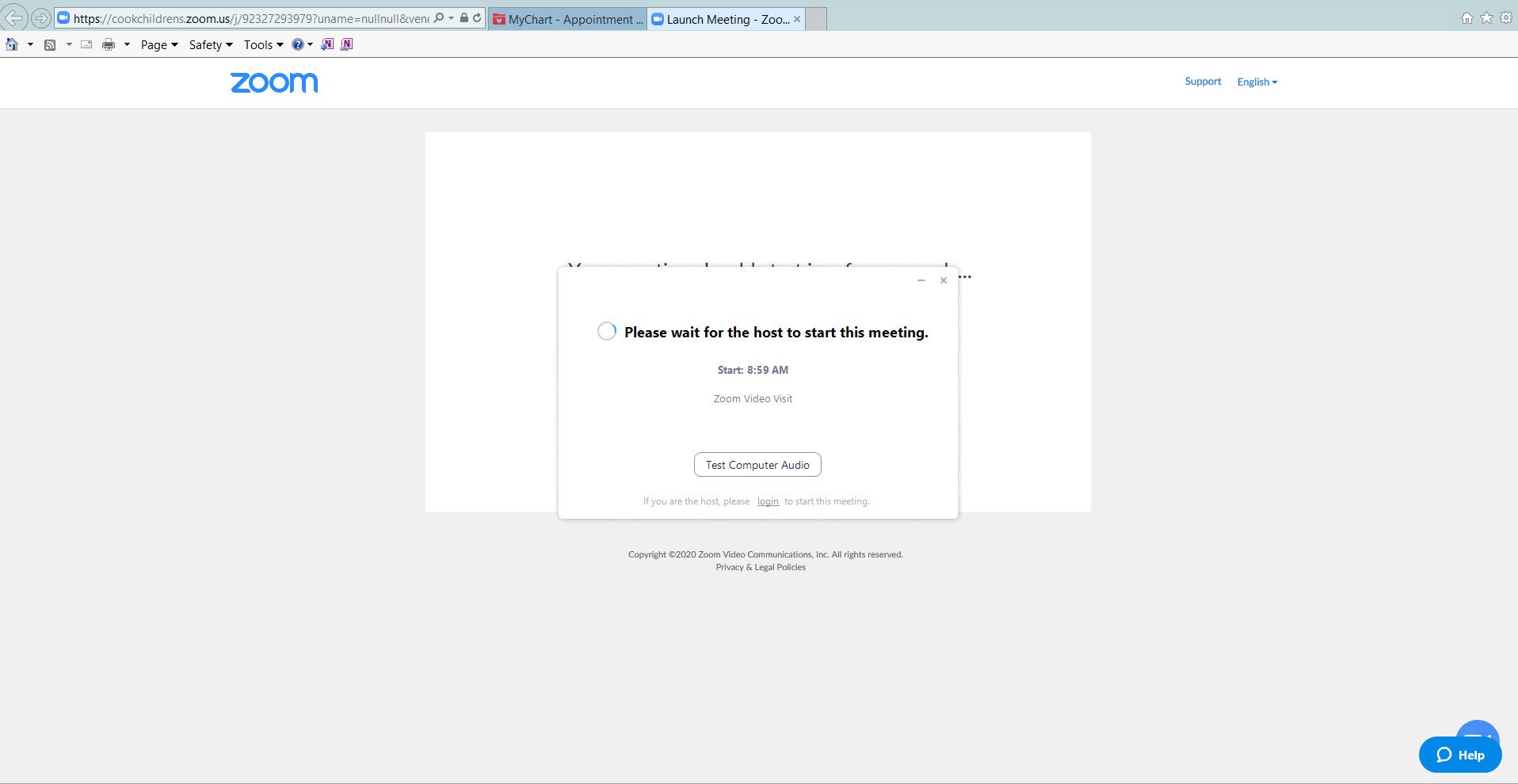1518x784 pixels.
Task: Click the browser forward arrow button
Action: click(40, 17)
